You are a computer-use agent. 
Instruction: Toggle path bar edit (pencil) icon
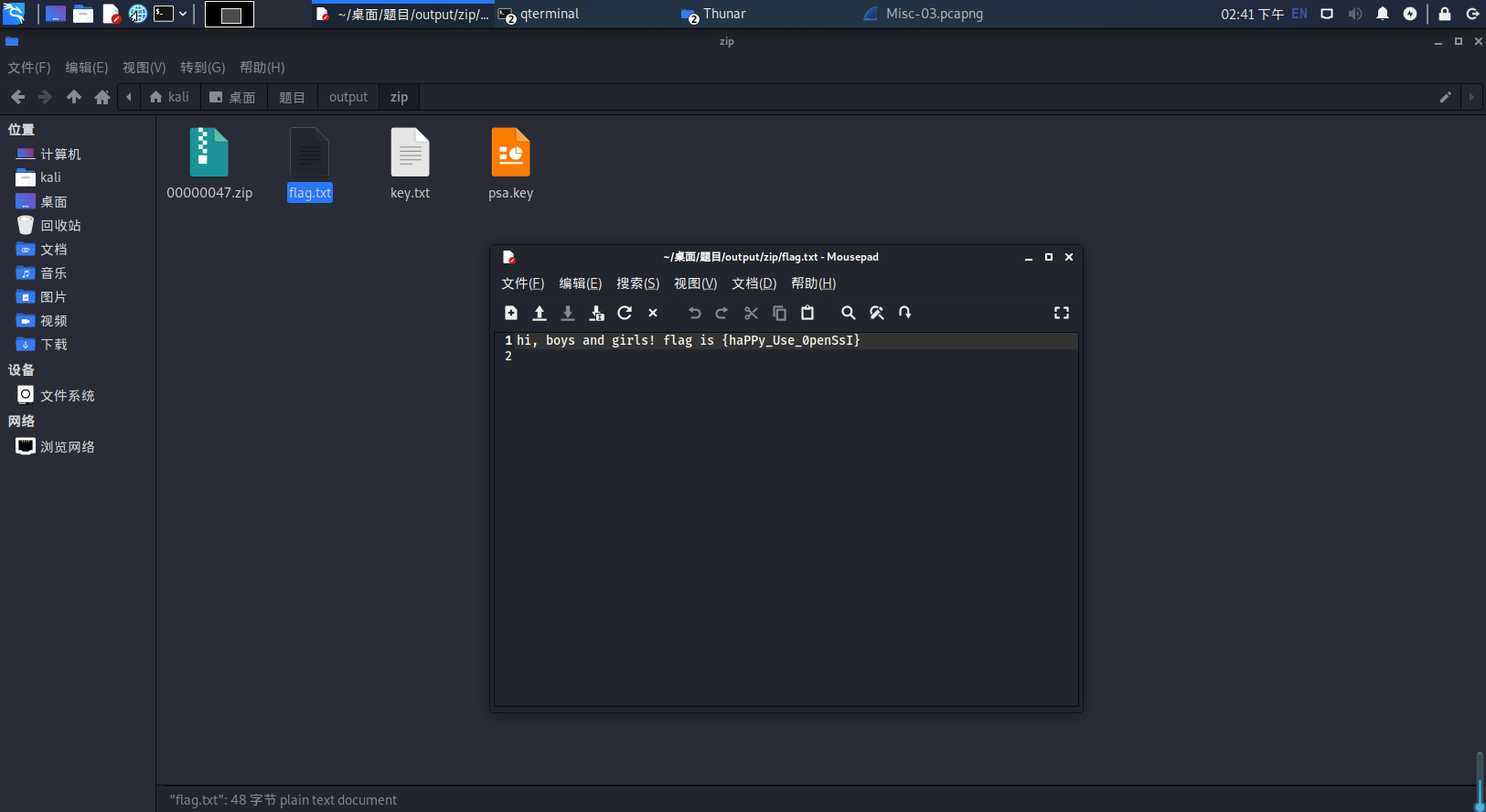pyautogui.click(x=1446, y=97)
